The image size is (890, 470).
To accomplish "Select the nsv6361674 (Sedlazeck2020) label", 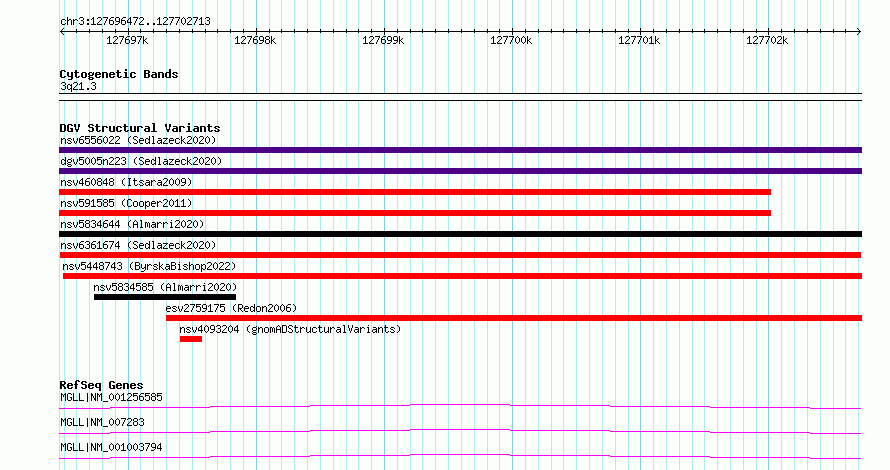I will [x=138, y=245].
